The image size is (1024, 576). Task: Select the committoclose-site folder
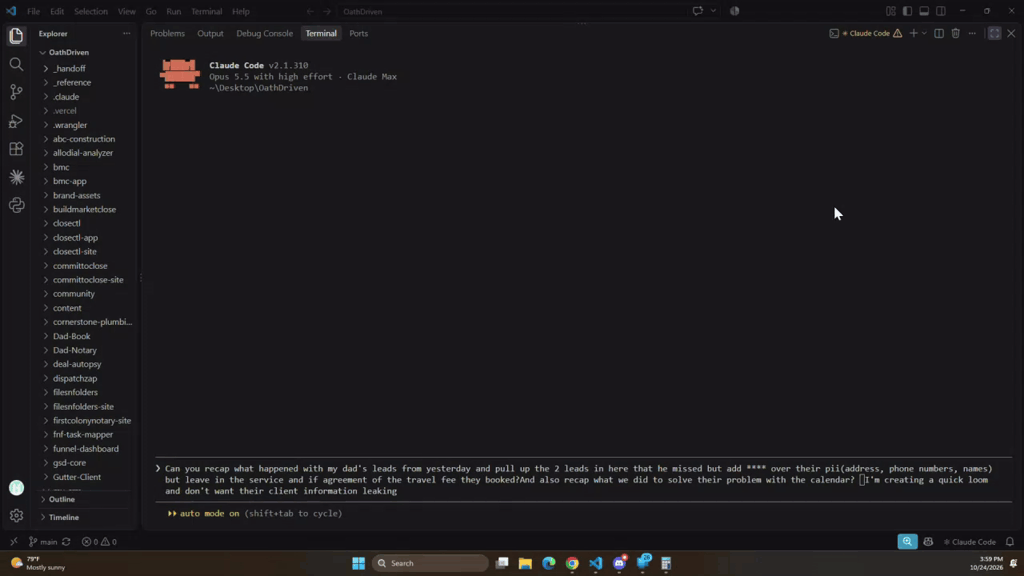[x=88, y=280]
